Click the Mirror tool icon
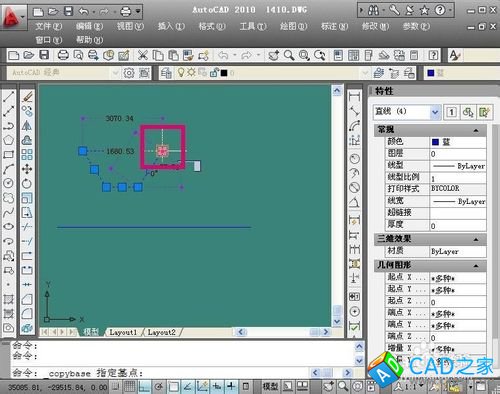 pos(27,126)
